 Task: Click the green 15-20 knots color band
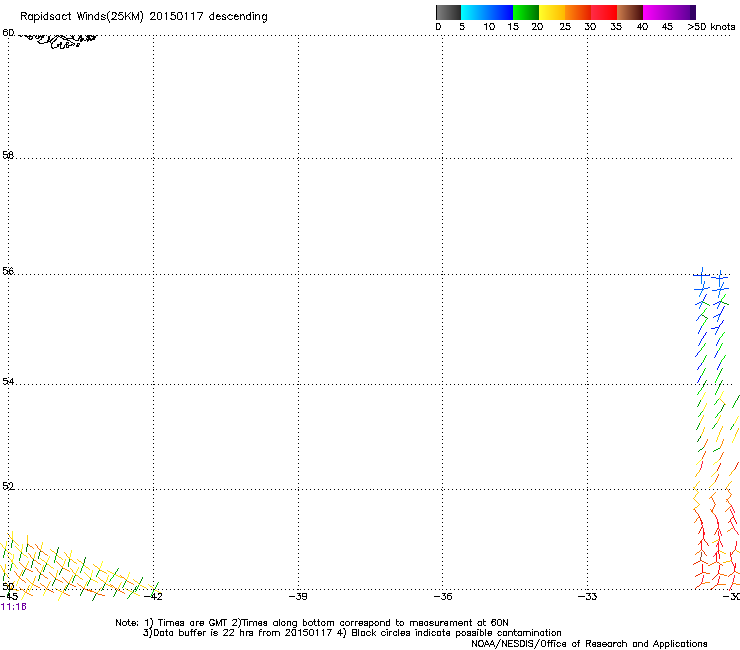coord(526,12)
